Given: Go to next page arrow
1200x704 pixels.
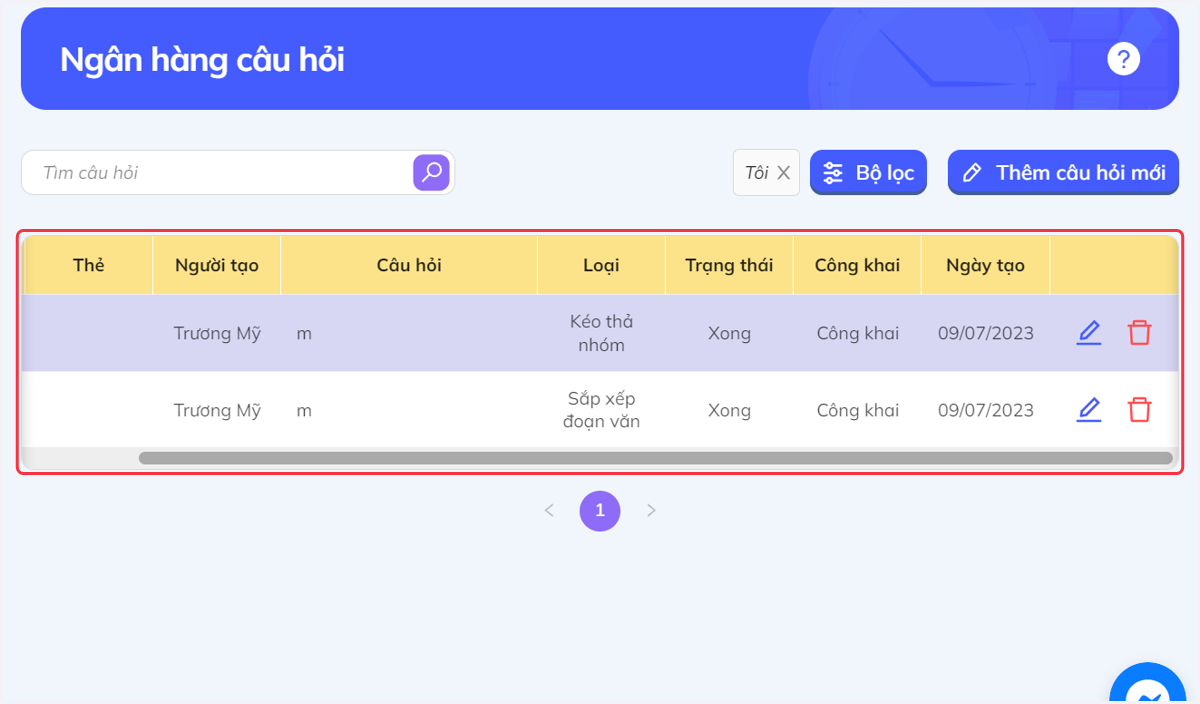Looking at the screenshot, I should (x=651, y=510).
